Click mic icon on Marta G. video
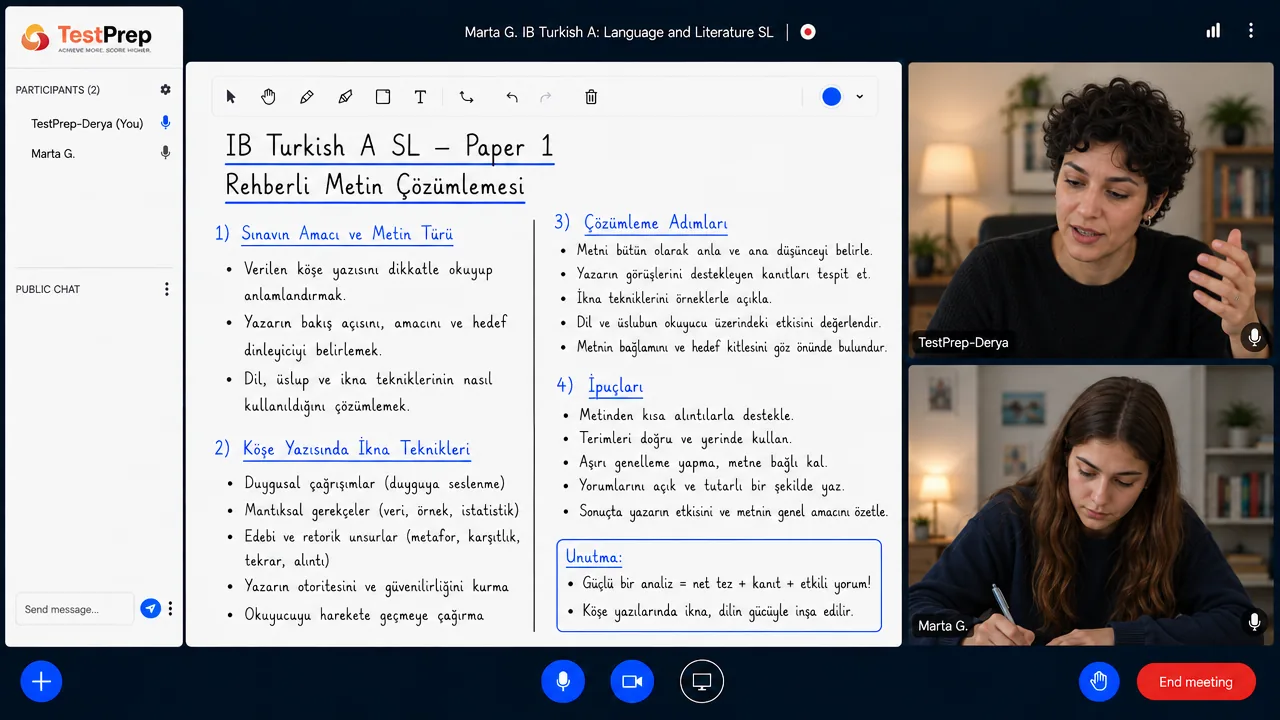 [x=1254, y=622]
